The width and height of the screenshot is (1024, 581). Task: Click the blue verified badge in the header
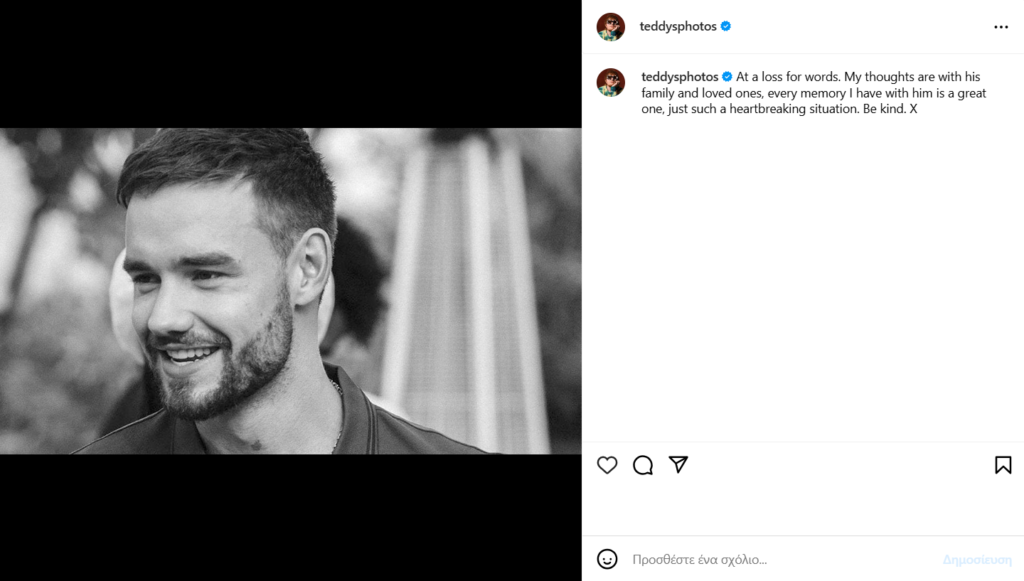click(x=726, y=27)
